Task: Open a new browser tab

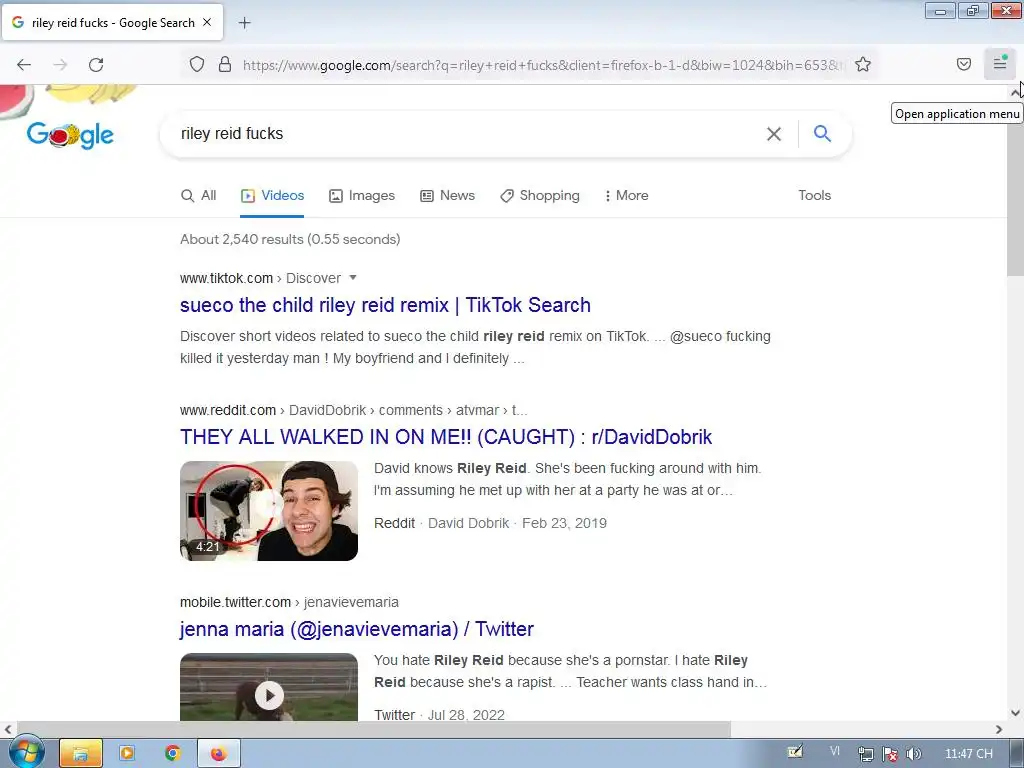Action: click(244, 23)
